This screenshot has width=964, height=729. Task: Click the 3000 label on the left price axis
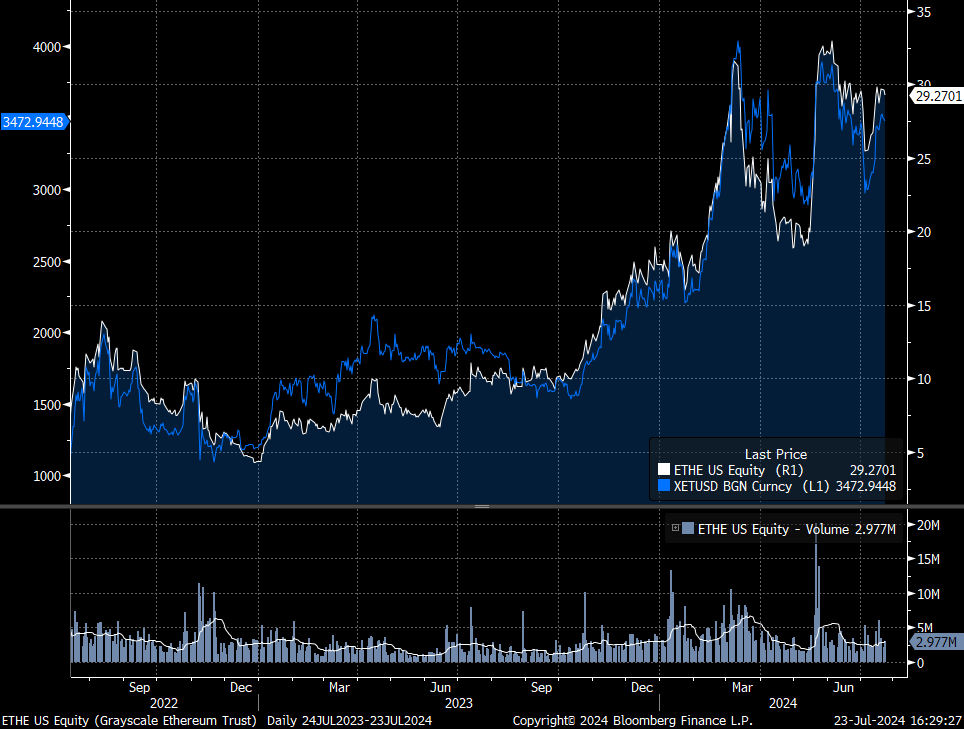coord(47,190)
